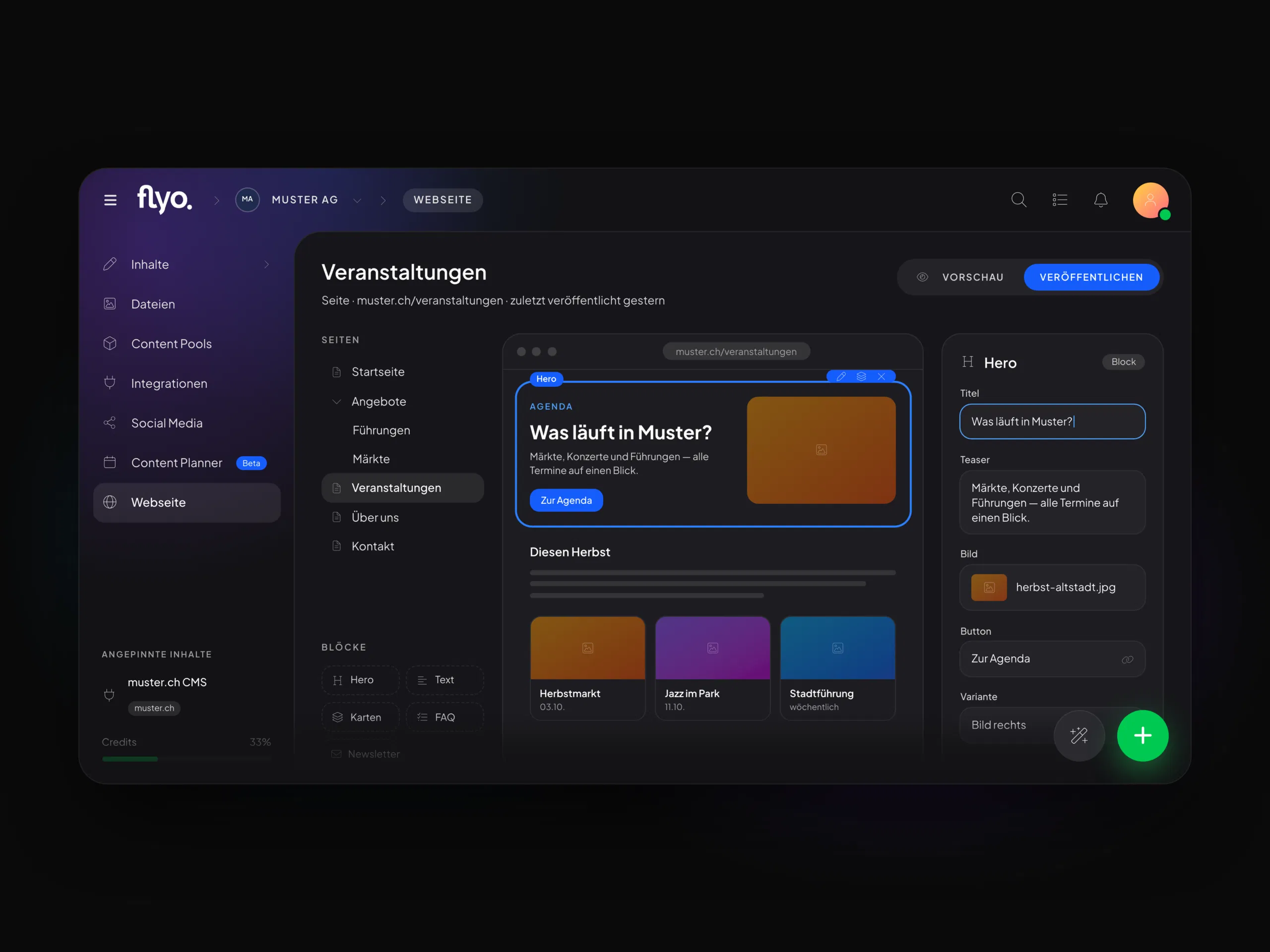
Task: Open Dateien in sidebar
Action: click(x=187, y=304)
